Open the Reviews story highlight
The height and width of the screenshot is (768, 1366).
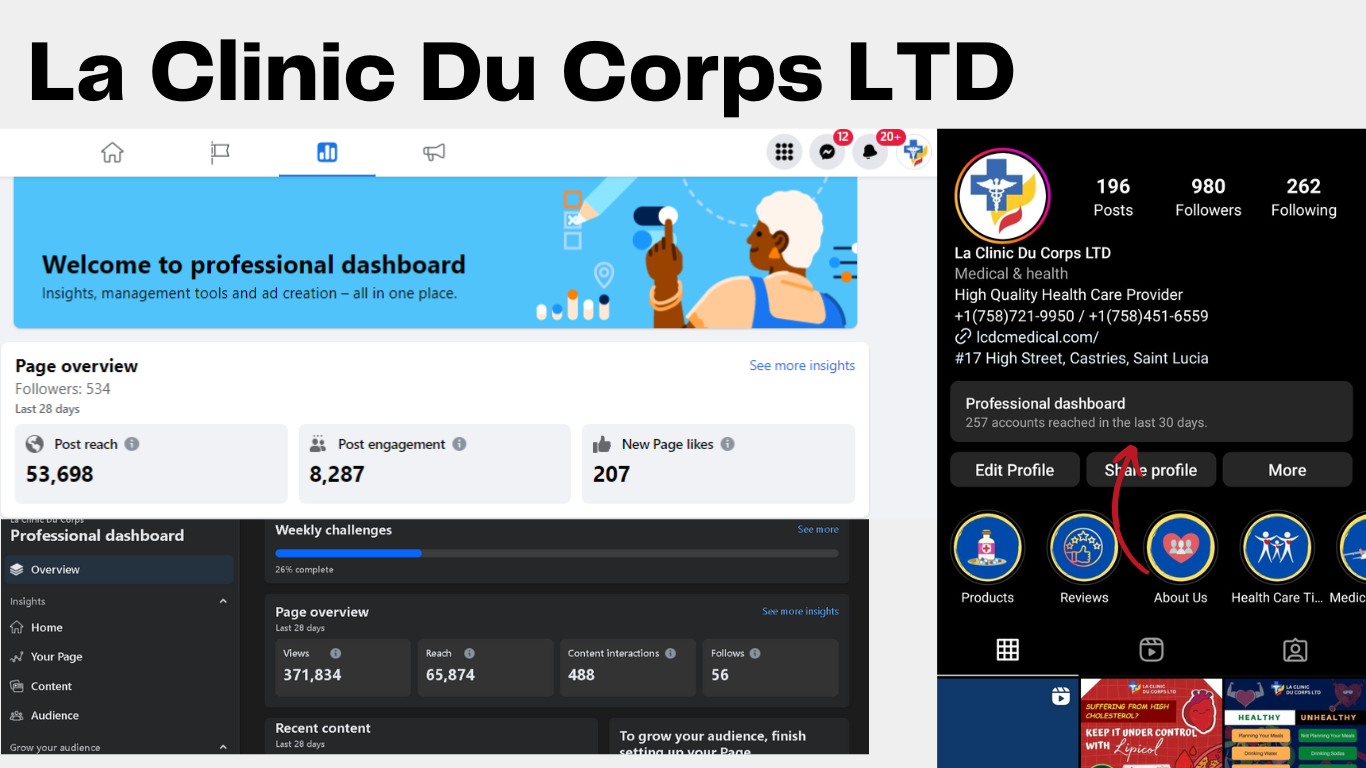[1084, 548]
